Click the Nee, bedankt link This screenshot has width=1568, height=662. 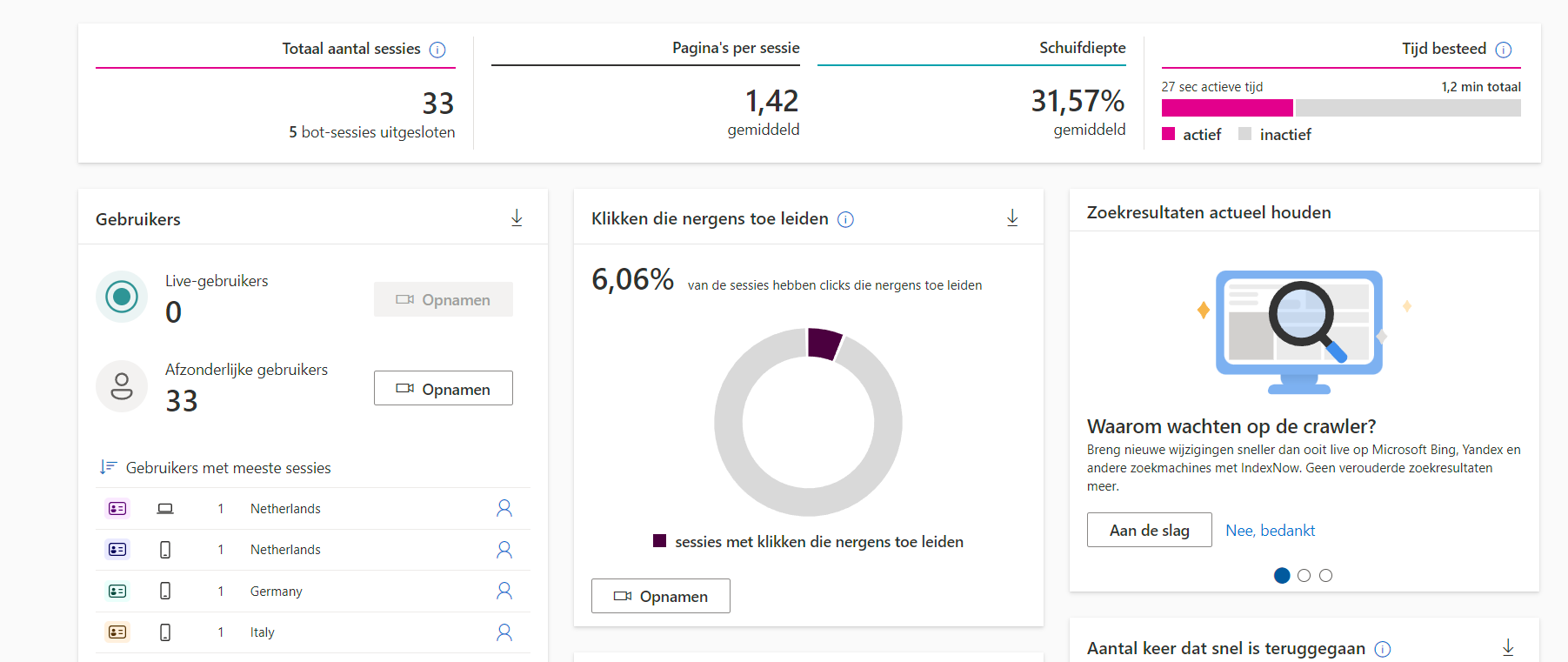coord(1270,530)
